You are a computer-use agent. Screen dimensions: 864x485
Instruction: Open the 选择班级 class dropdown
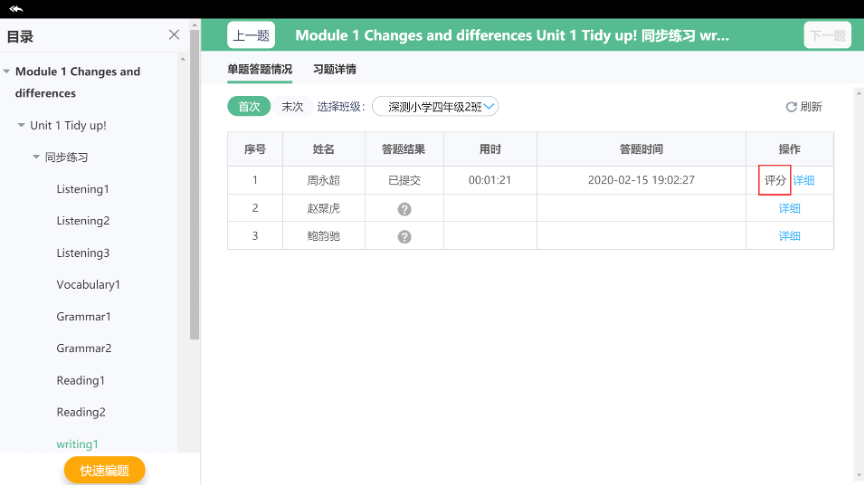pos(435,106)
